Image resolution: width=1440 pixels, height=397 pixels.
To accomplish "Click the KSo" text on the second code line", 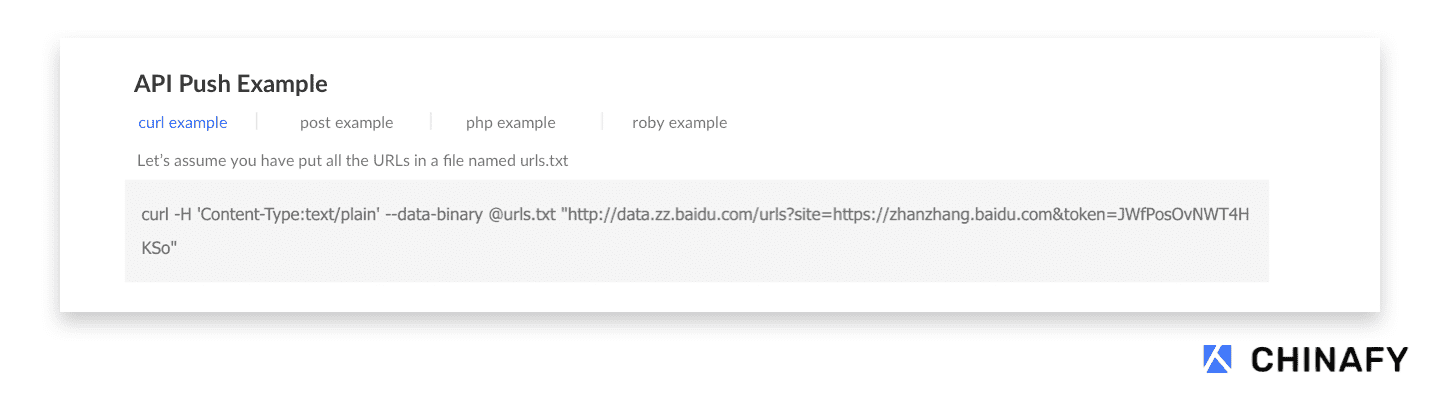I will click(160, 248).
